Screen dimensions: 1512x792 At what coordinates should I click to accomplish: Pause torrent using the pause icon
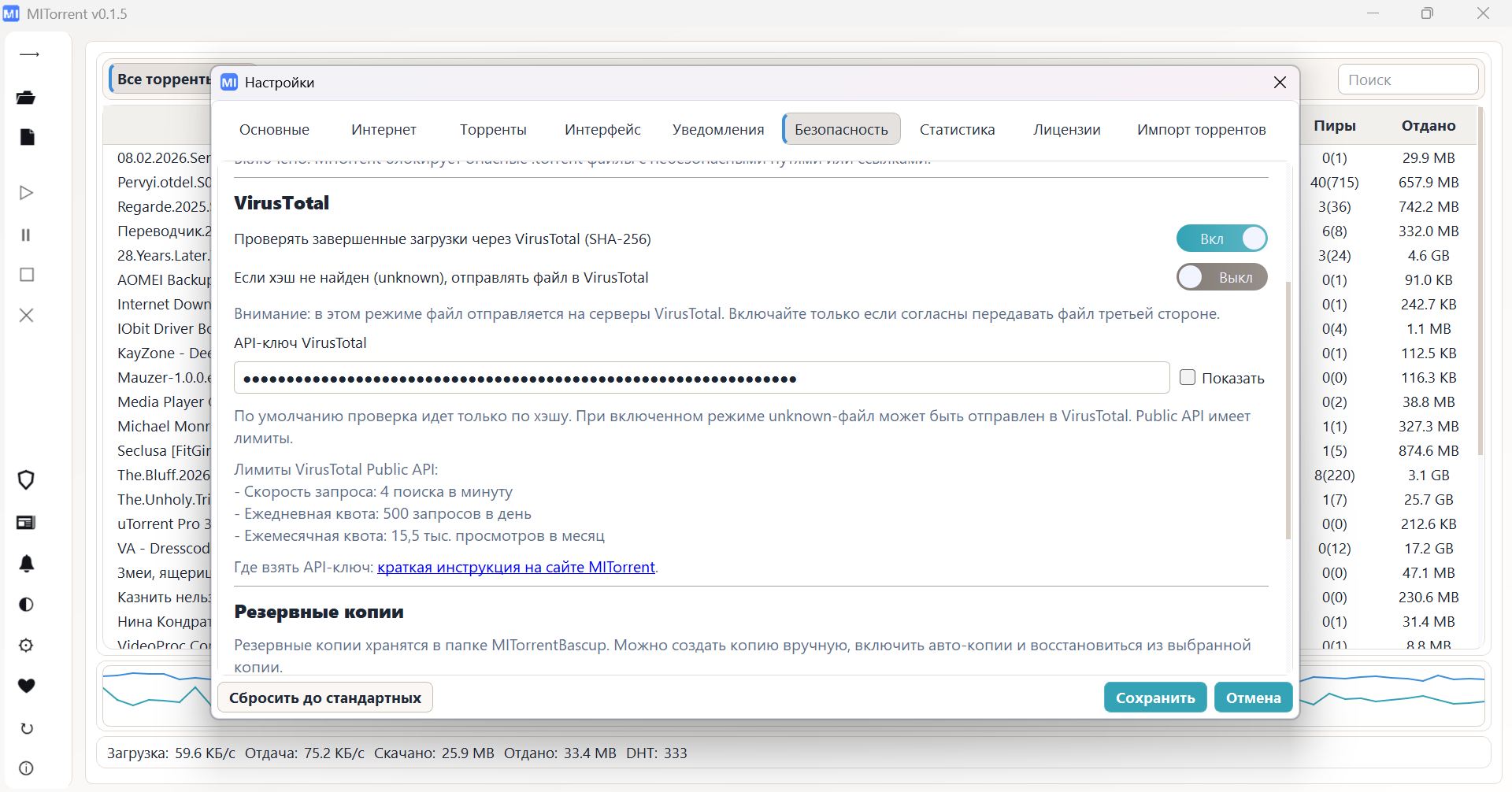(26, 235)
